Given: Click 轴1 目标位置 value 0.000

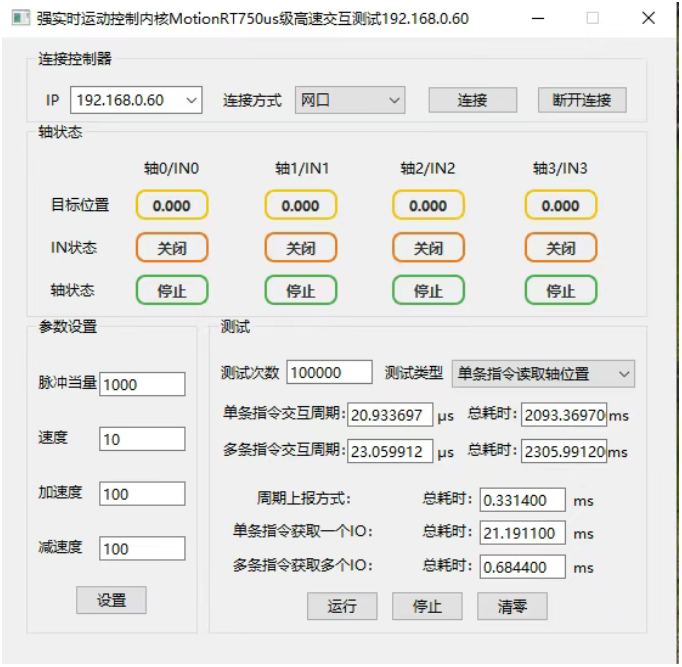Looking at the screenshot, I should (x=301, y=205).
